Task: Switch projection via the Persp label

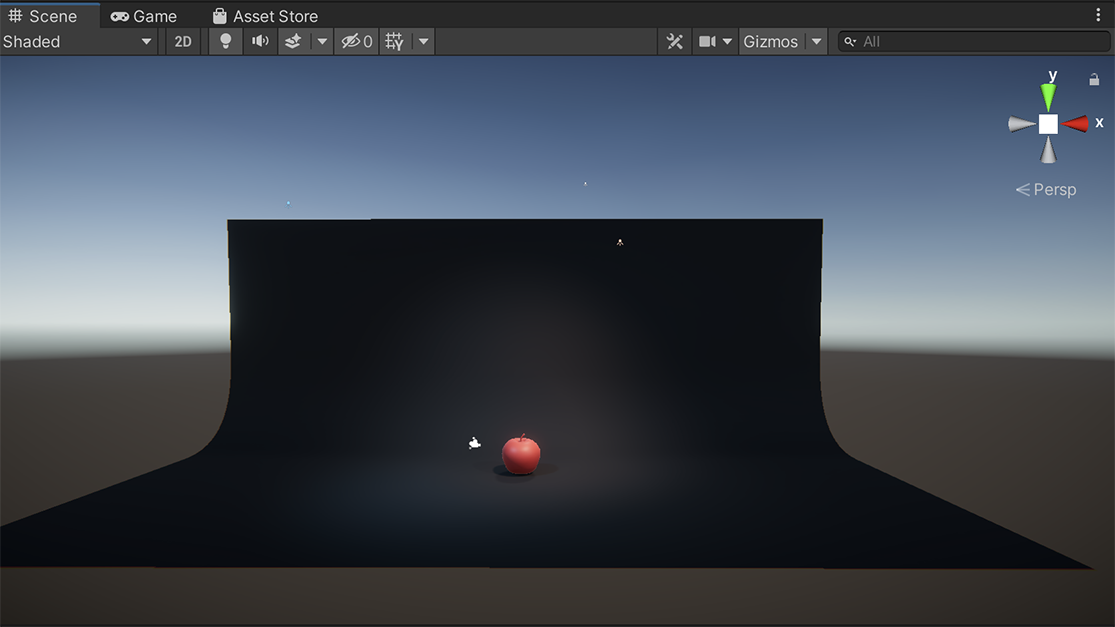Action: [1047, 190]
